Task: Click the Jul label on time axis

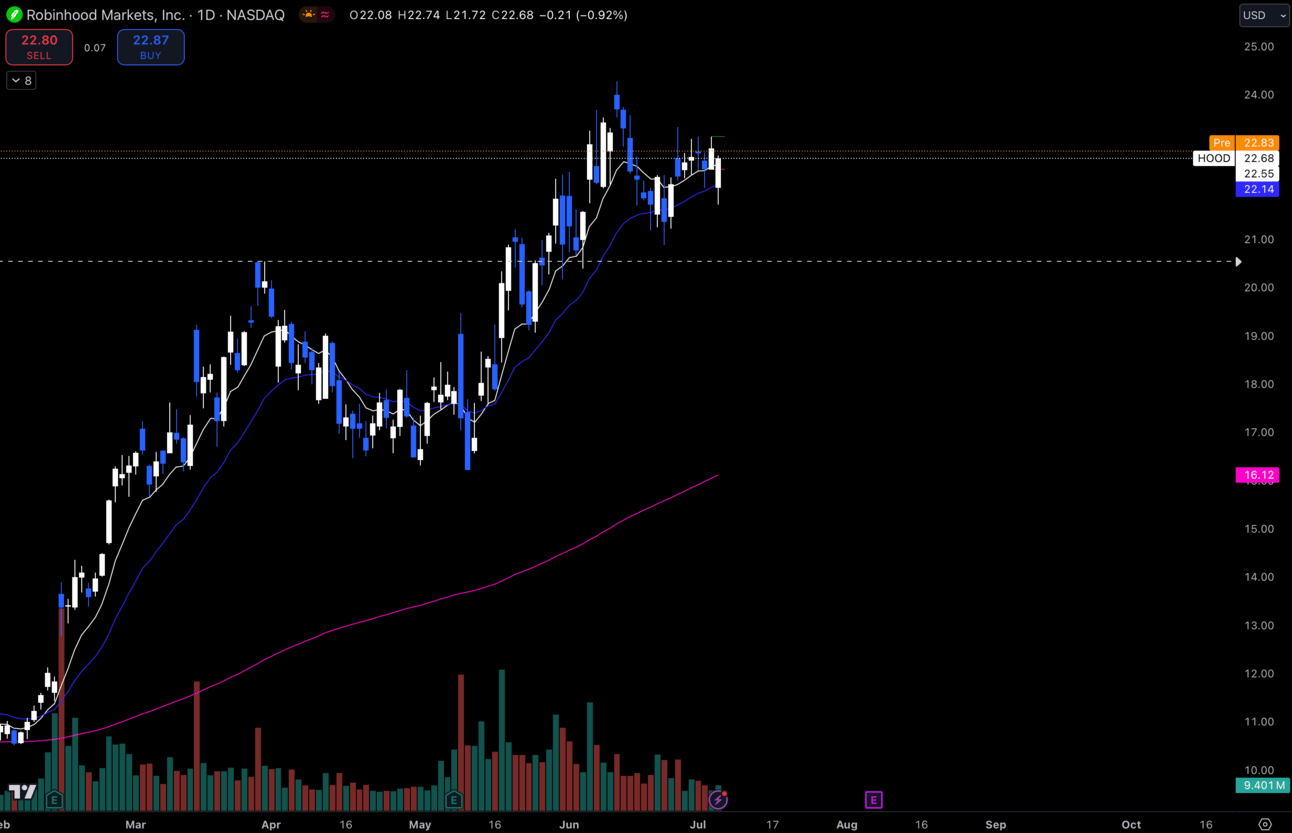Action: tap(698, 825)
